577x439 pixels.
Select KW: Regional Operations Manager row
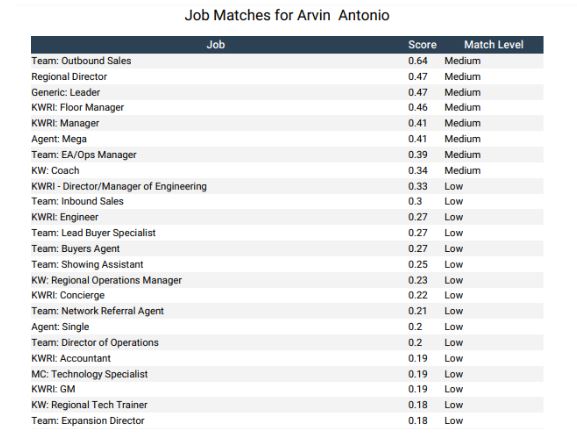(x=287, y=280)
